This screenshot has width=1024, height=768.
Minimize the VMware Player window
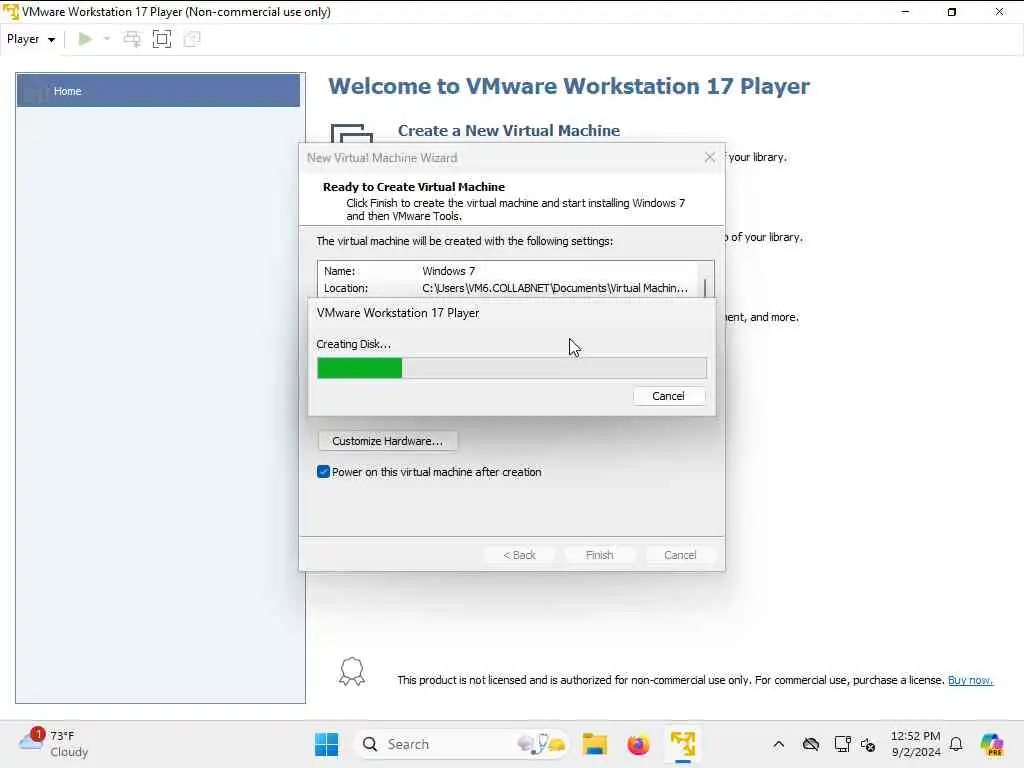point(905,12)
